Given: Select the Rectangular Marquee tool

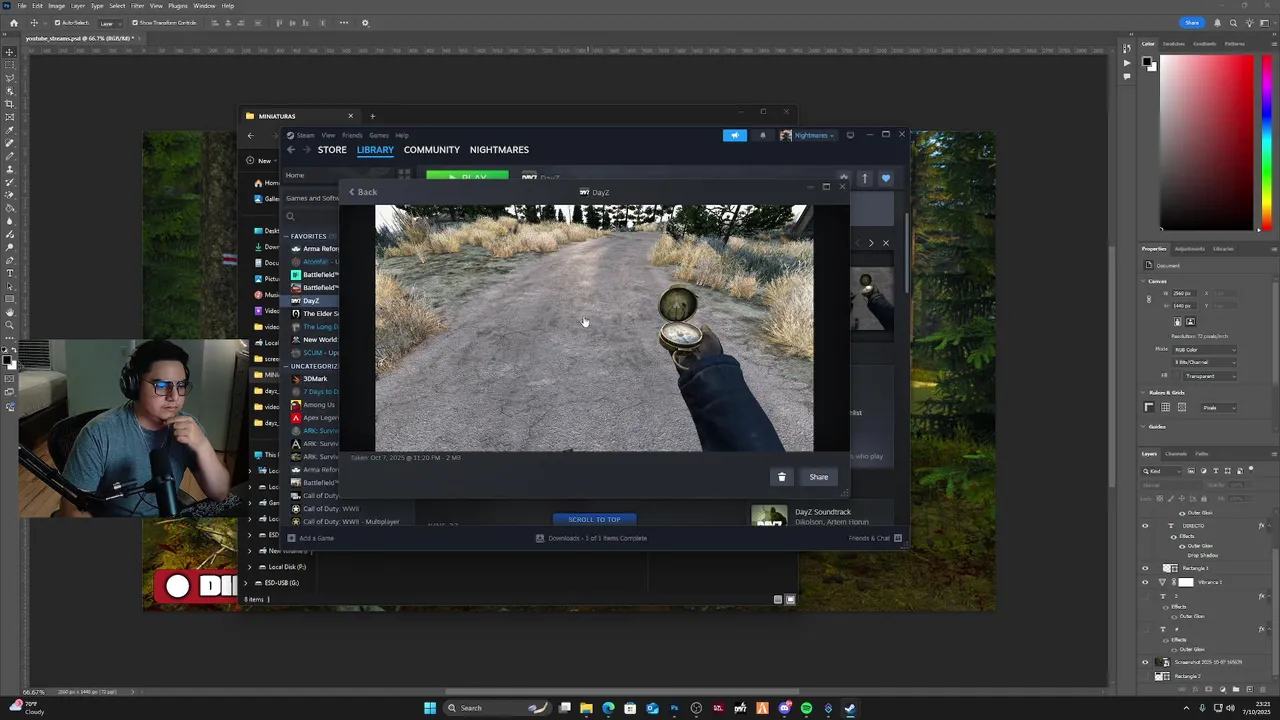Looking at the screenshot, I should [10, 65].
